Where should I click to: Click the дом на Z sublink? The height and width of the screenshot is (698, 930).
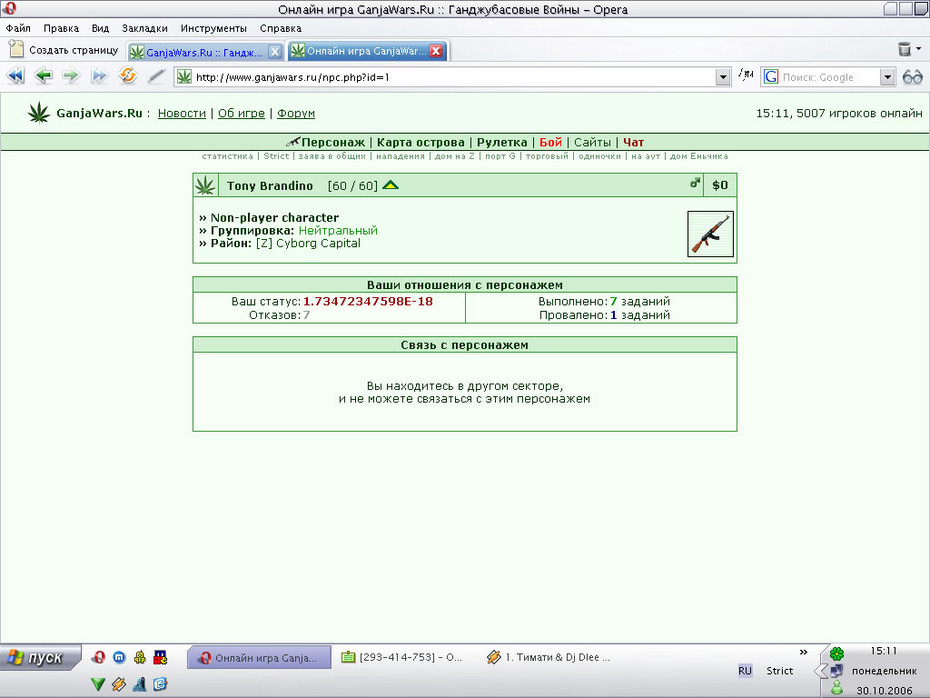click(455, 156)
